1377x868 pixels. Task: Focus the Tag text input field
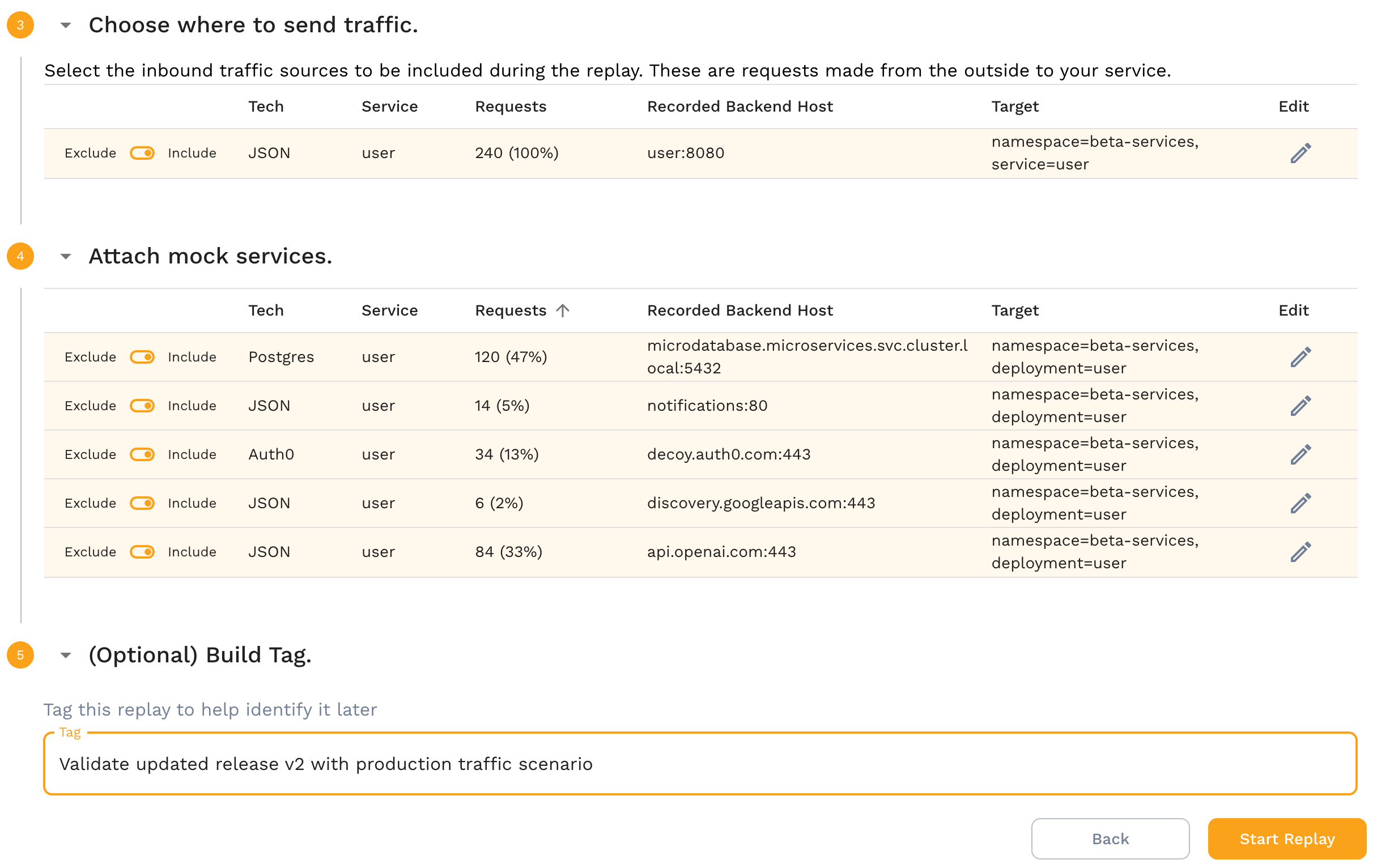point(699,764)
